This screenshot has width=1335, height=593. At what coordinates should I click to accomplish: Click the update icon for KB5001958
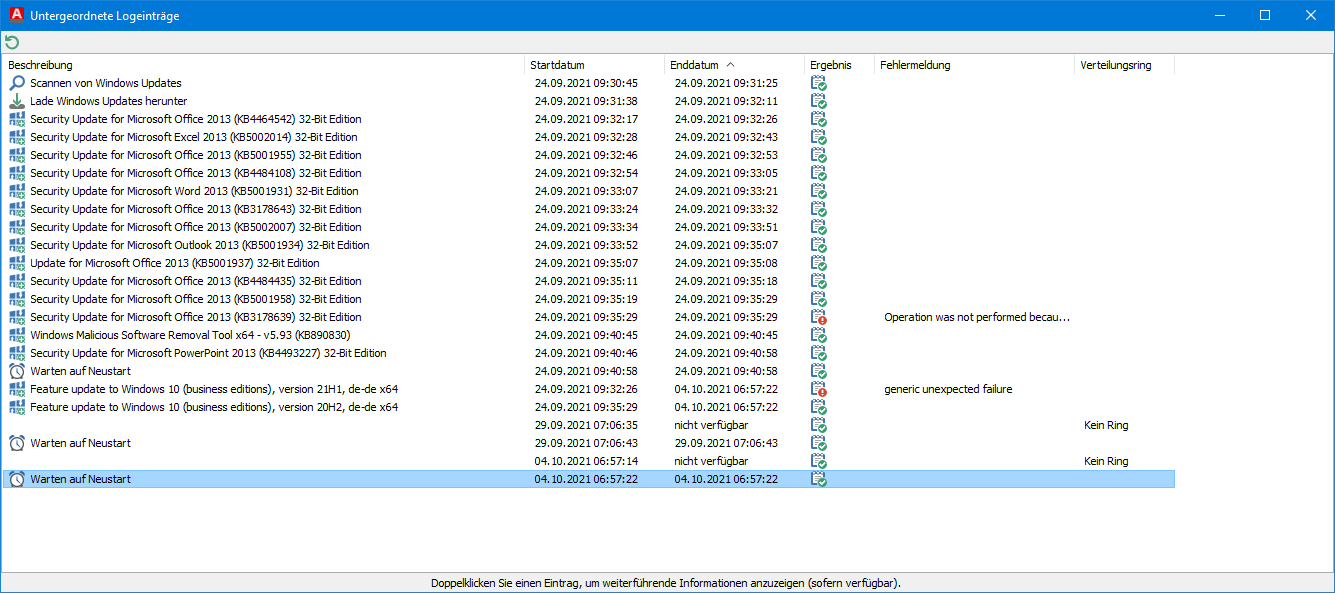(17, 299)
